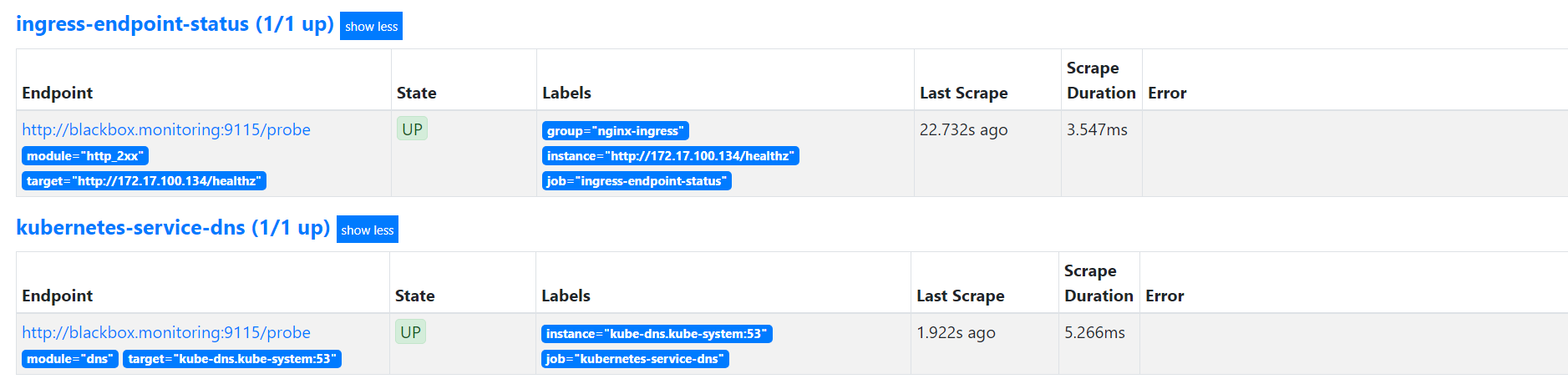Open the kubernetes-service-dns job heading link
The image size is (1568, 379).
pyautogui.click(x=173, y=227)
